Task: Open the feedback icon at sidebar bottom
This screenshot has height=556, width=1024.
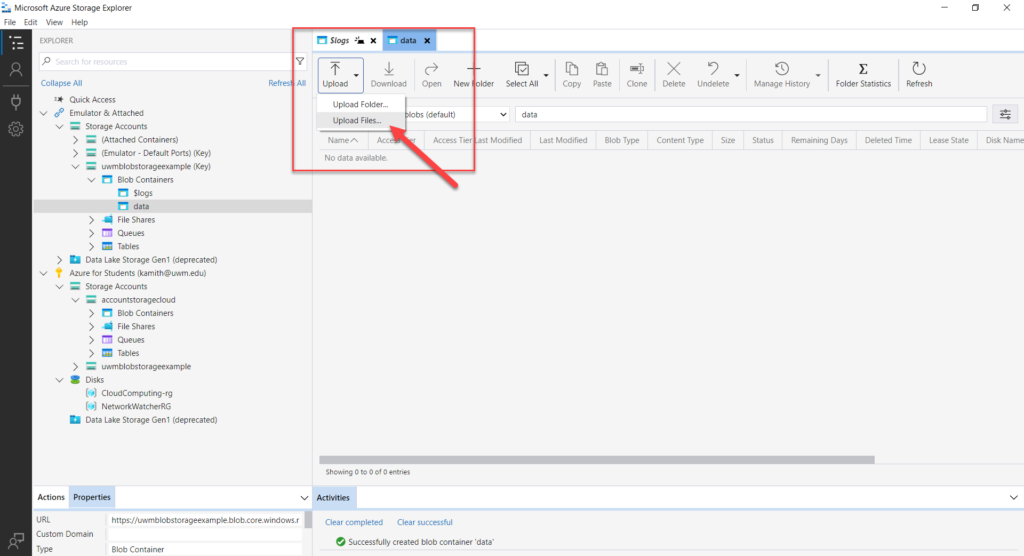Action: [16, 540]
